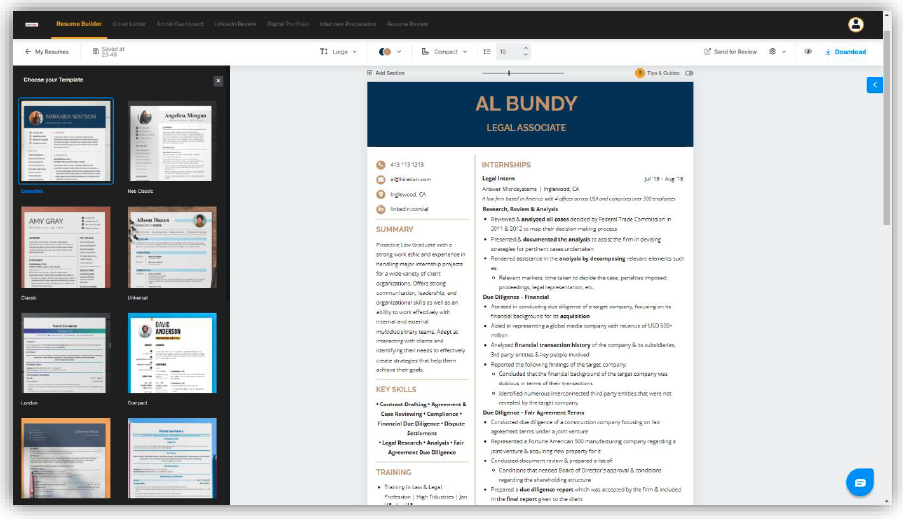903x519 pixels.
Task: Click the chat support bubble icon
Action: pos(859,482)
